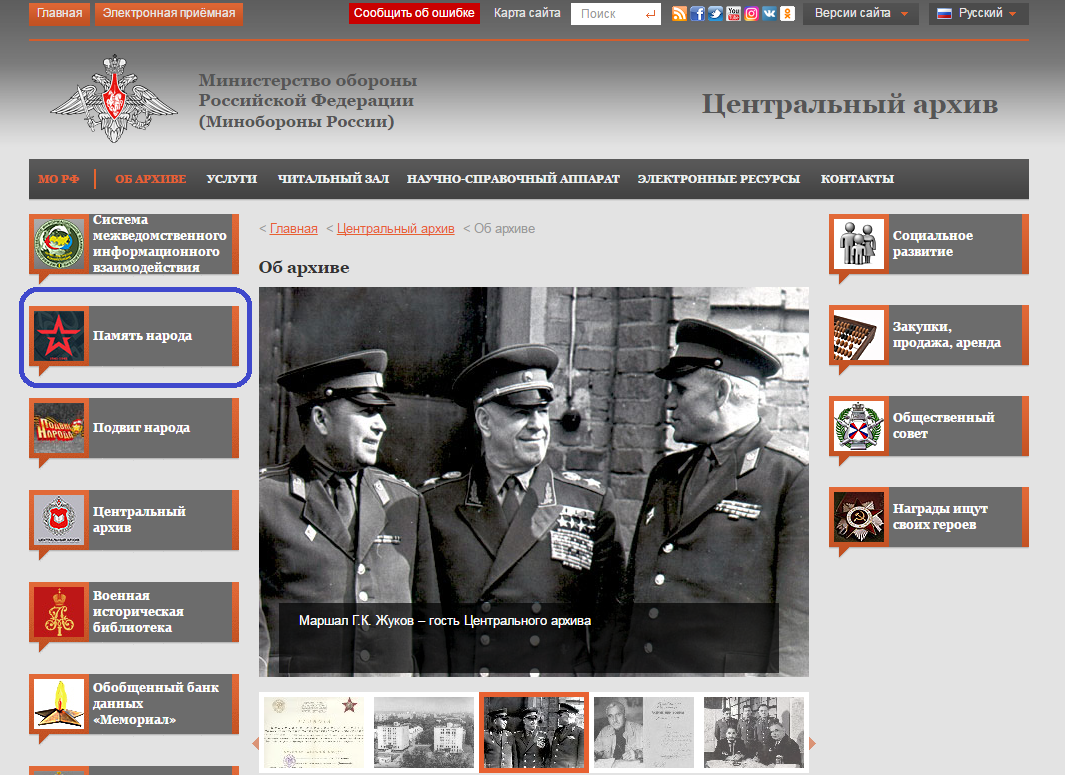
Task: Open the RSS feed icon
Action: 679,14
